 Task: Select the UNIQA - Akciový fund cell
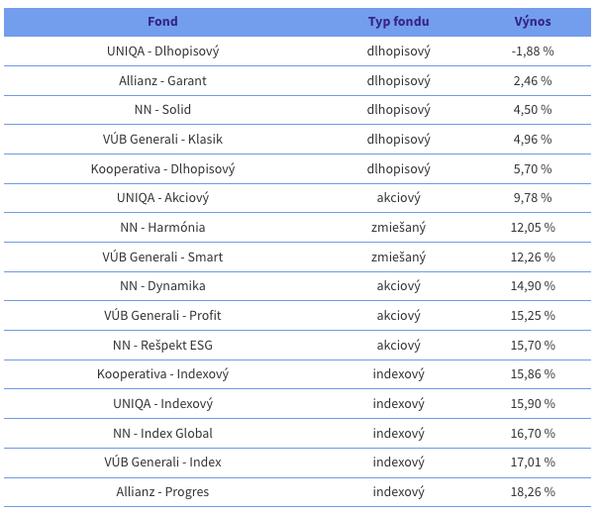(x=162, y=198)
